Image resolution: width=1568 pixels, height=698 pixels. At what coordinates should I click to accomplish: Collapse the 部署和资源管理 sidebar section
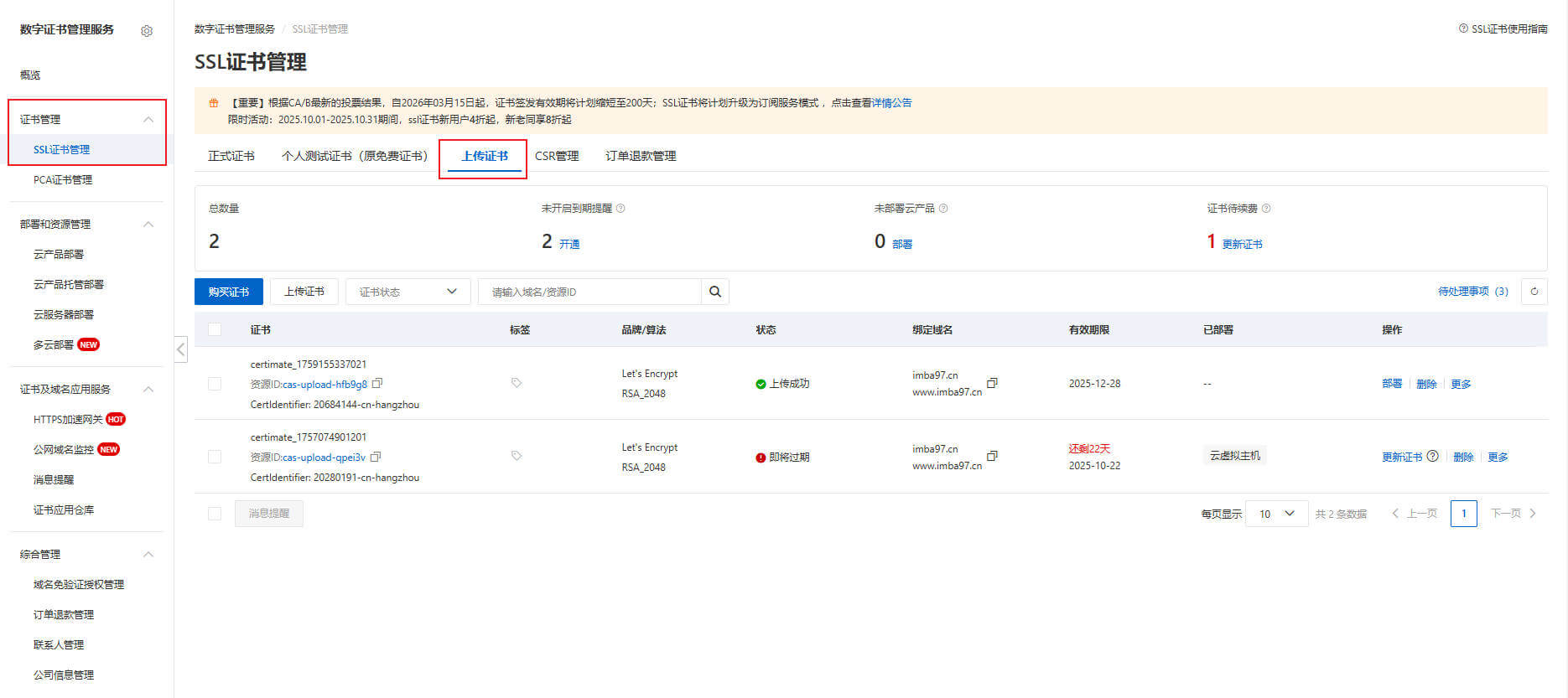(x=148, y=224)
